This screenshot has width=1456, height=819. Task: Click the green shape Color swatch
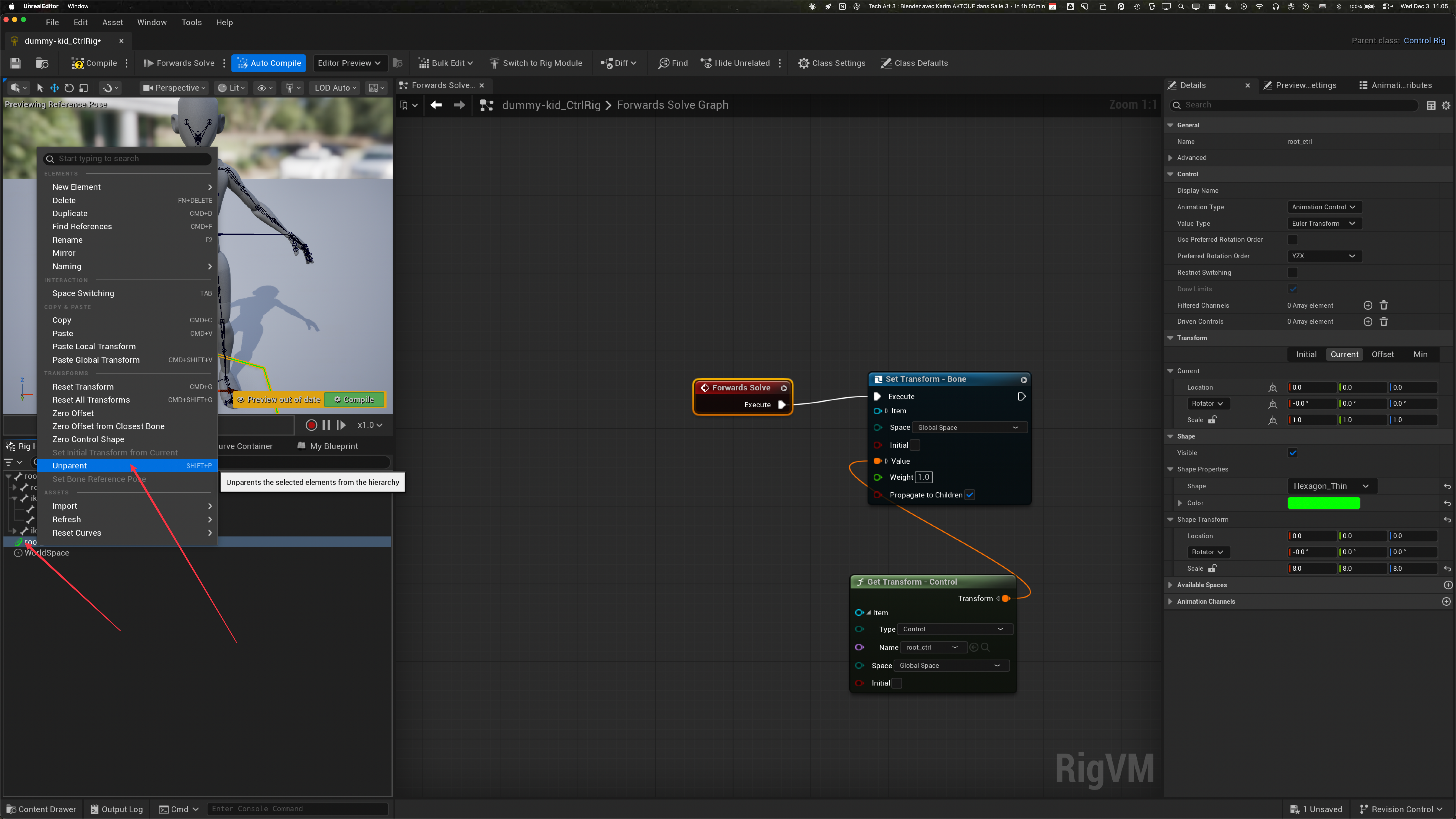pyautogui.click(x=1324, y=503)
